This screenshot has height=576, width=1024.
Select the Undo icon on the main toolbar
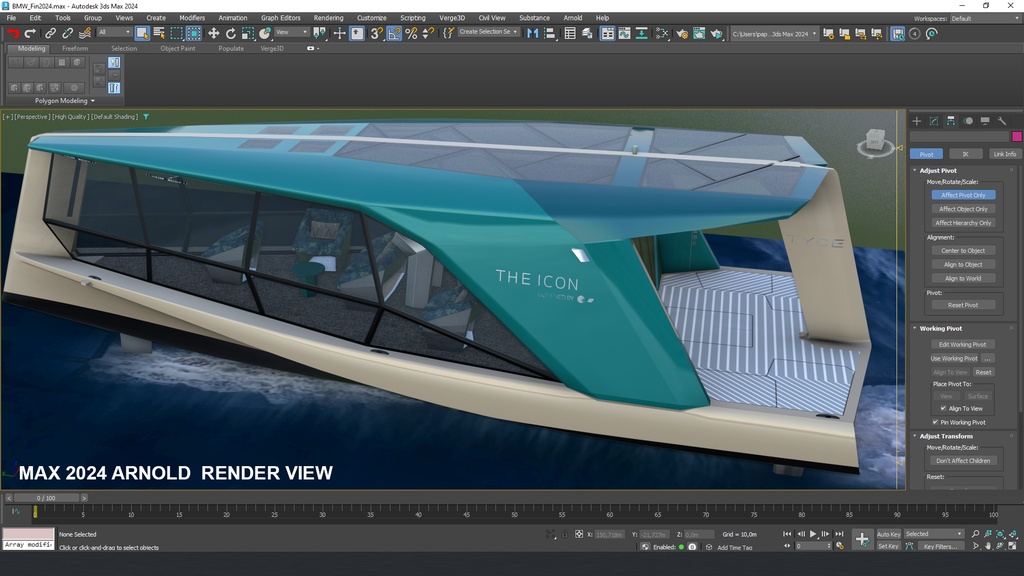click(x=13, y=33)
